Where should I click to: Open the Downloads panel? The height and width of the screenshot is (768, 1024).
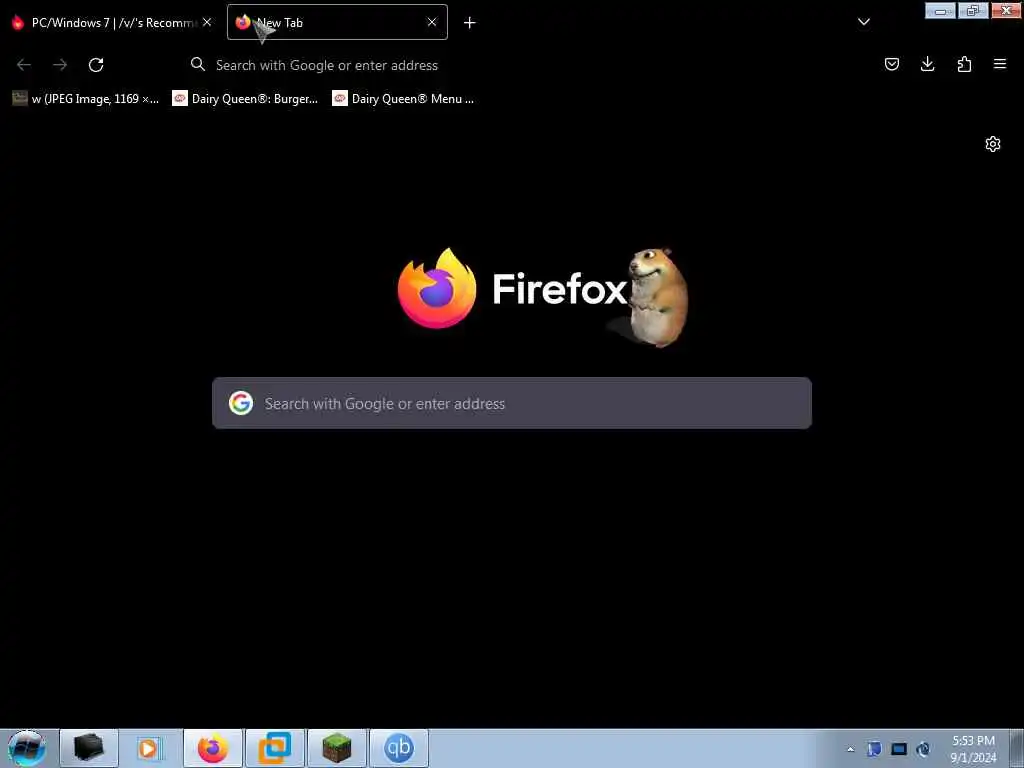point(927,64)
